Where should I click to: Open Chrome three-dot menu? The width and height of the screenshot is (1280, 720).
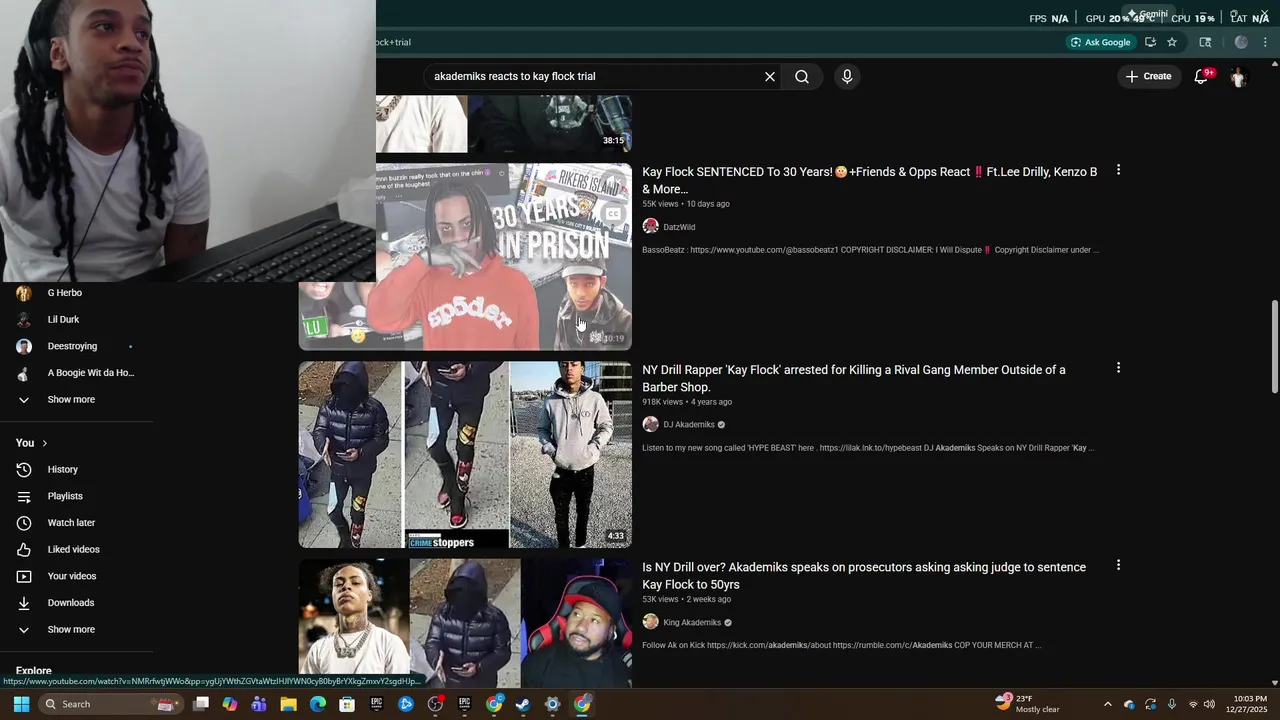1265,42
